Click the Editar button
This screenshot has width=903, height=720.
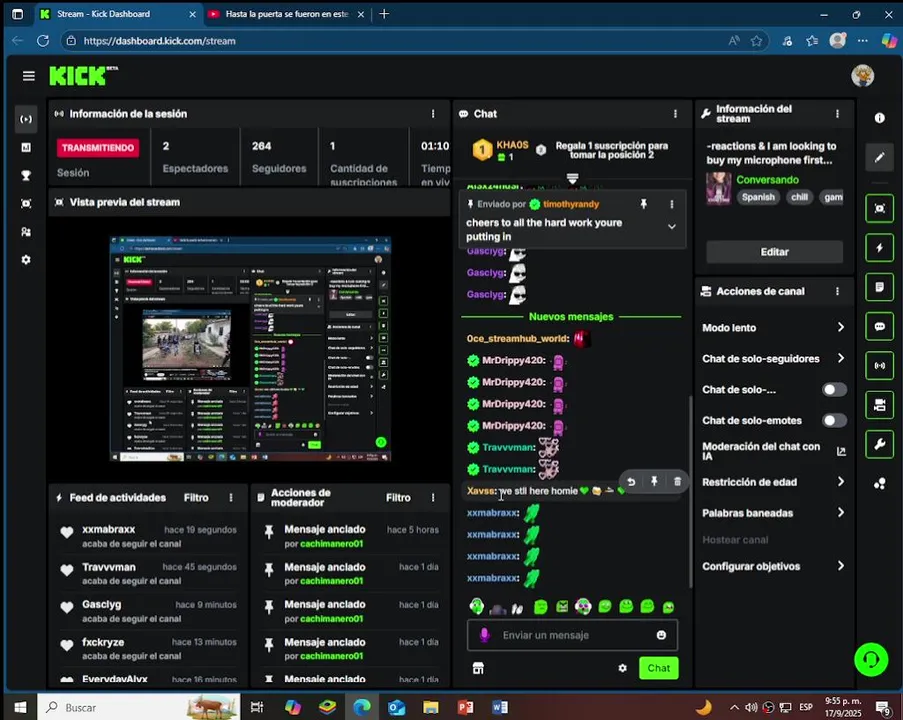774,252
